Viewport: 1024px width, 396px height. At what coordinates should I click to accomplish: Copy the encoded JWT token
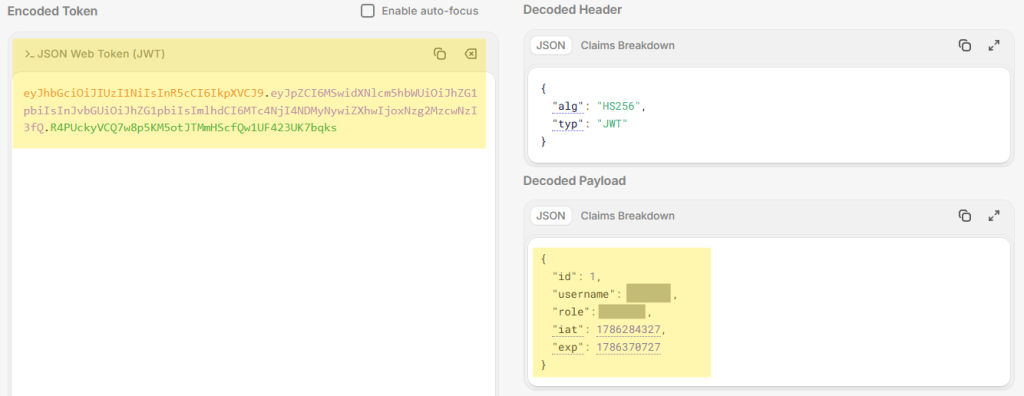tap(440, 54)
